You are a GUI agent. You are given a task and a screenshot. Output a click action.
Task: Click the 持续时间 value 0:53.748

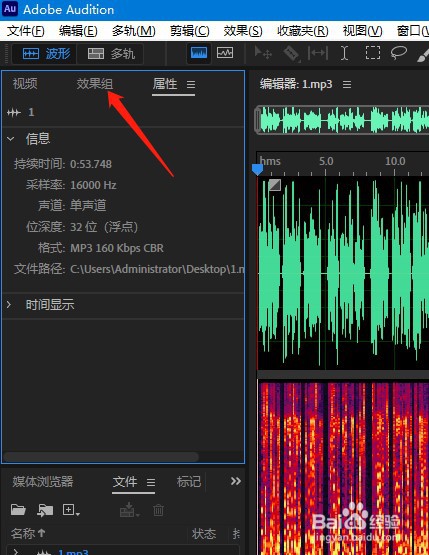click(x=91, y=164)
